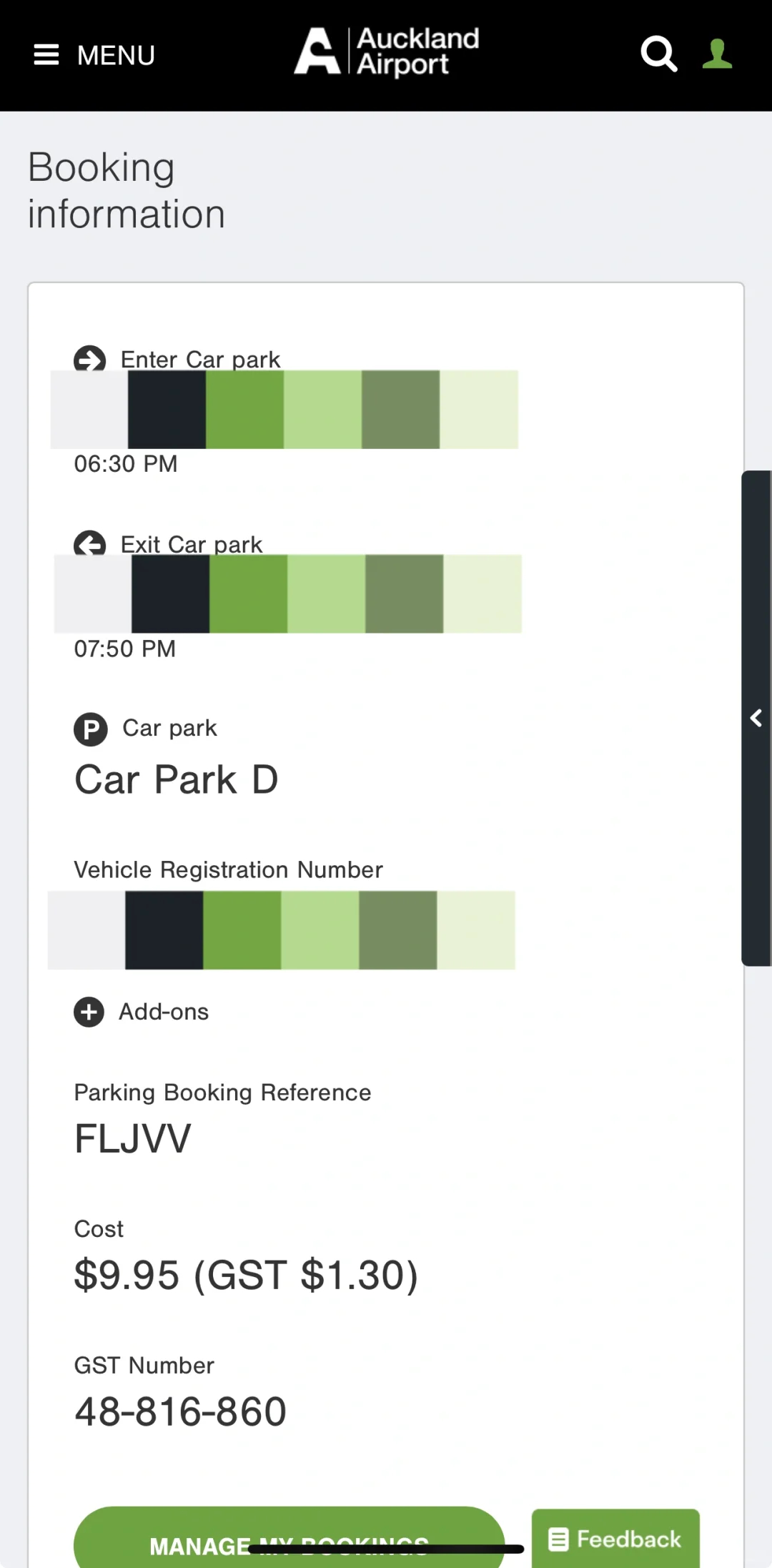This screenshot has height=1568, width=772.
Task: Select the booking reference FLJVV
Action: 133,1138
